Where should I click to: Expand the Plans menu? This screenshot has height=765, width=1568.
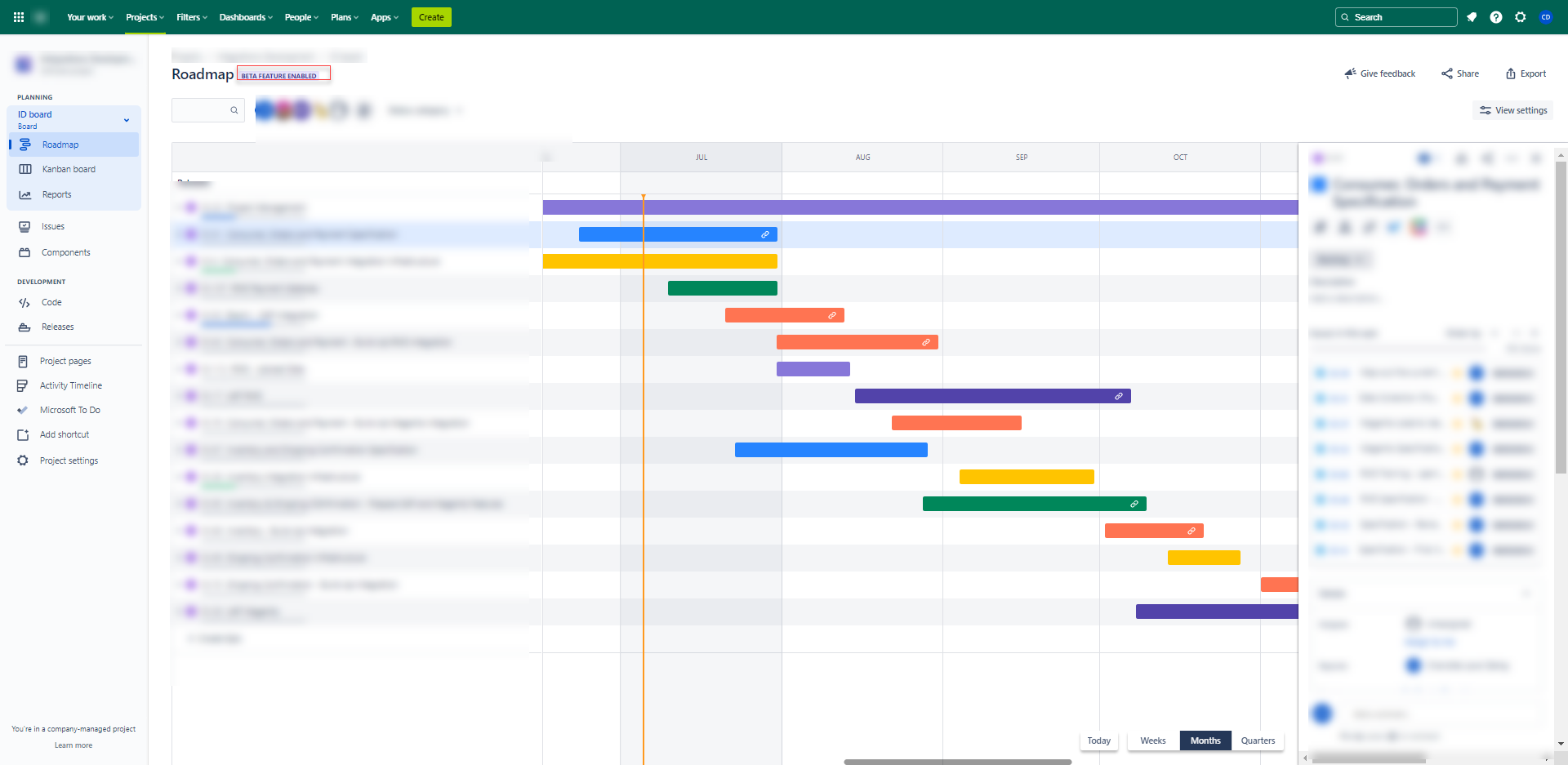click(x=345, y=17)
